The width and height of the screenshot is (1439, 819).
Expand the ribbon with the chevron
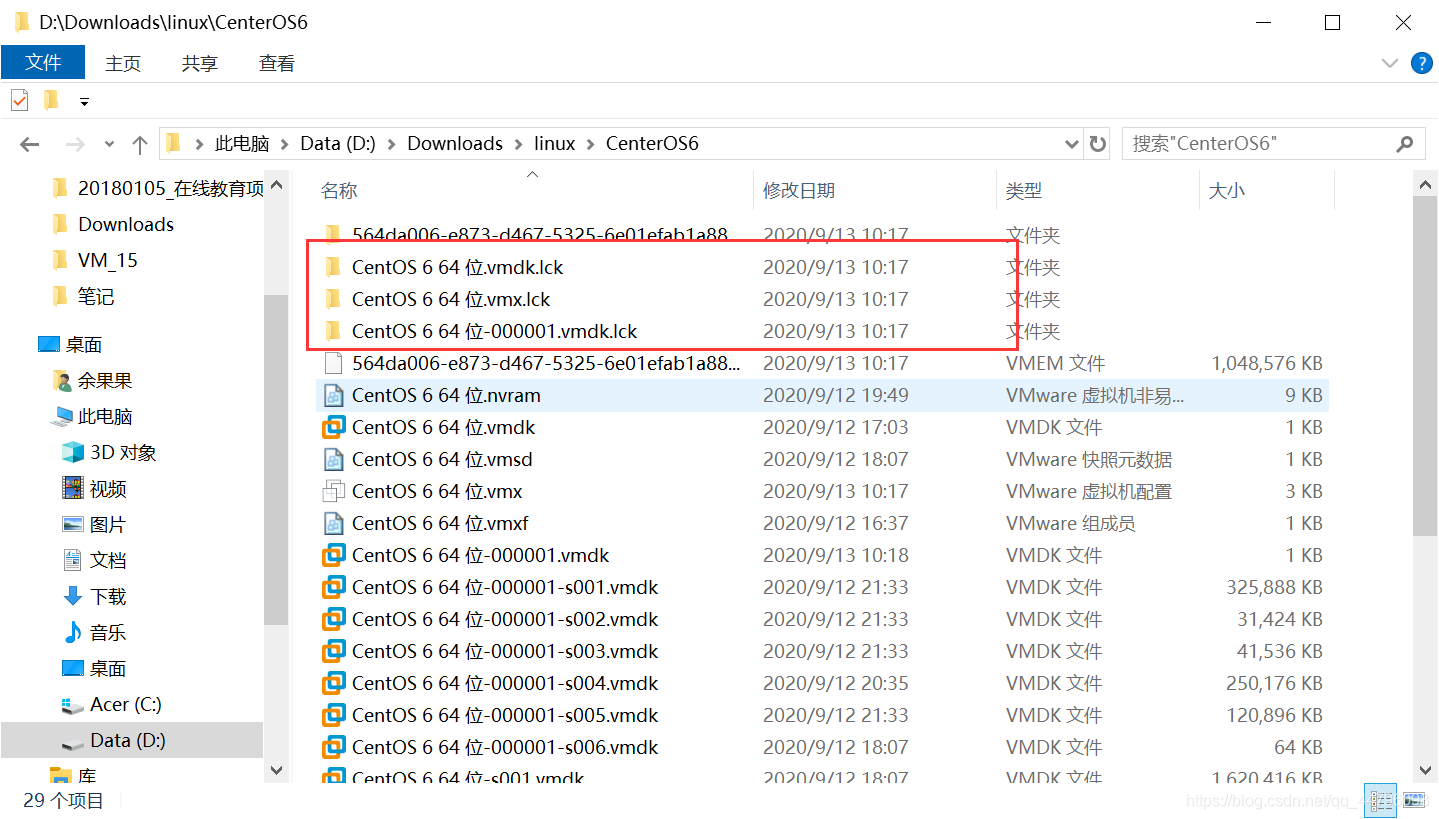pos(1390,63)
